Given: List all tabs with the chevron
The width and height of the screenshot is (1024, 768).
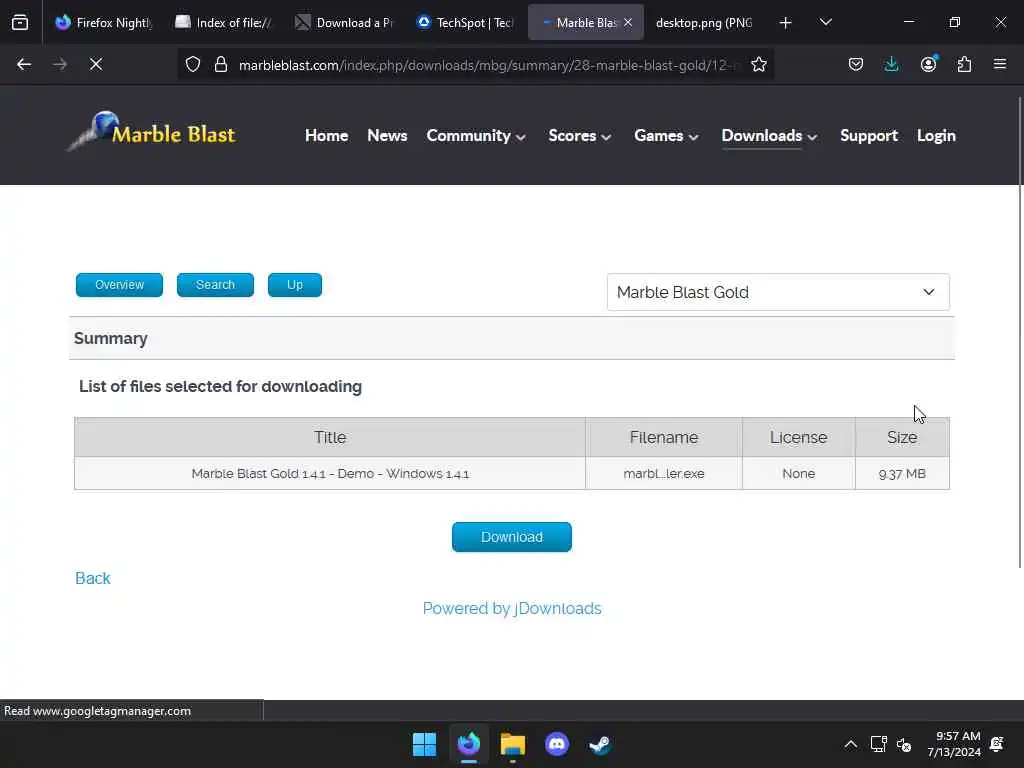Looking at the screenshot, I should [x=825, y=23].
